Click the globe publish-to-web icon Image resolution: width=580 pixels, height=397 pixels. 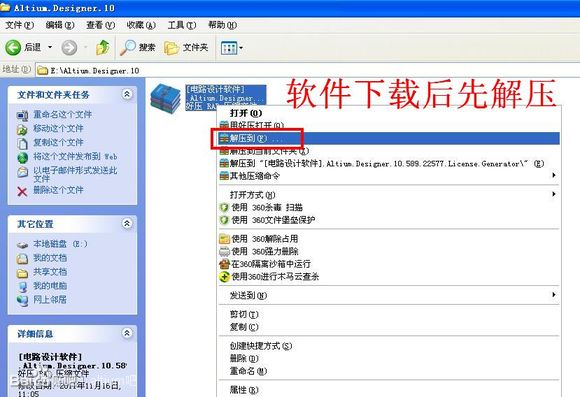pos(22,158)
